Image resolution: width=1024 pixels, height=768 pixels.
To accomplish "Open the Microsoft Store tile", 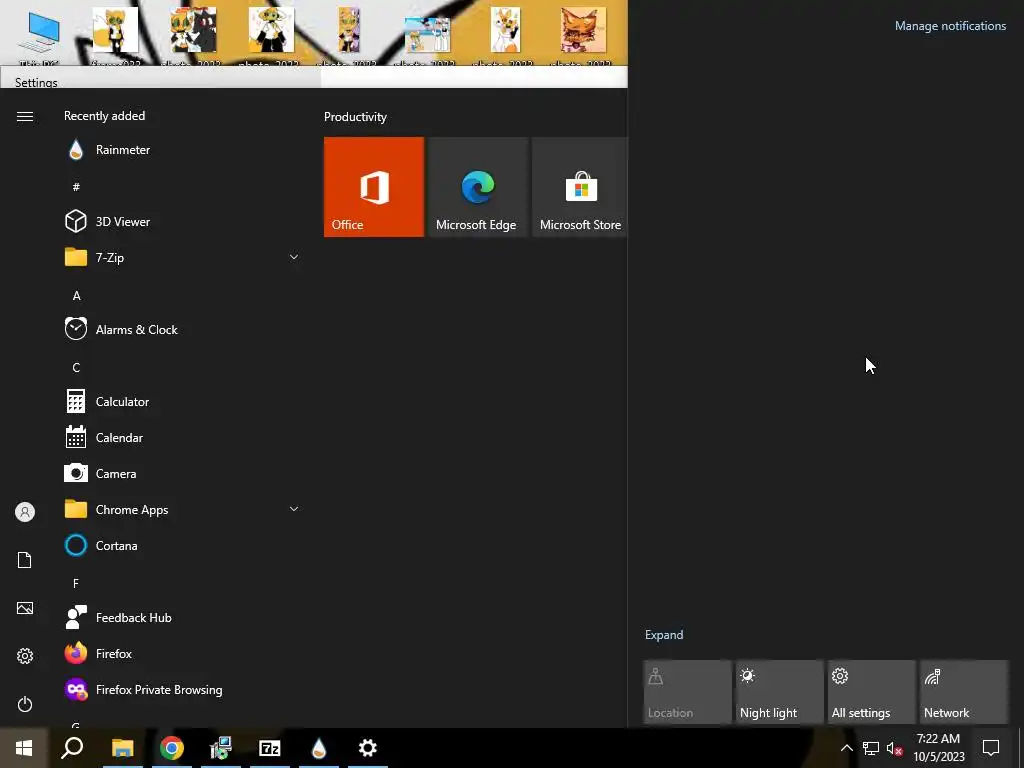I will coord(580,187).
